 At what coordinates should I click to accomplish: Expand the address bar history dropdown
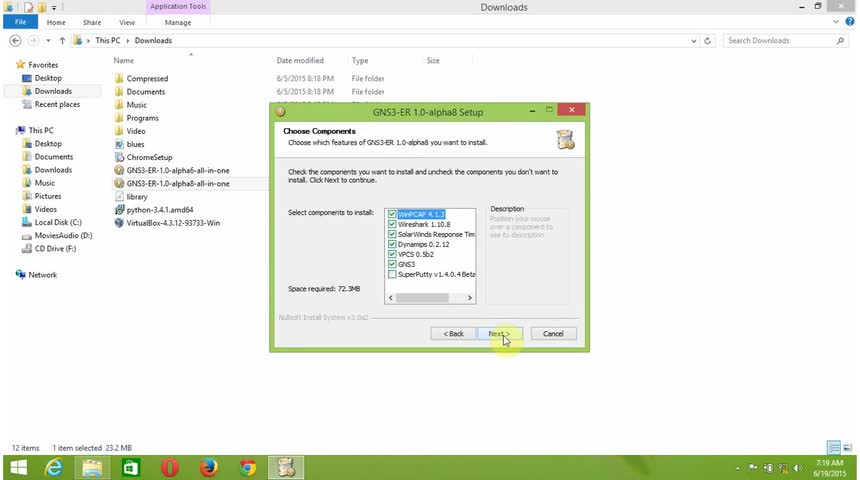click(x=693, y=41)
